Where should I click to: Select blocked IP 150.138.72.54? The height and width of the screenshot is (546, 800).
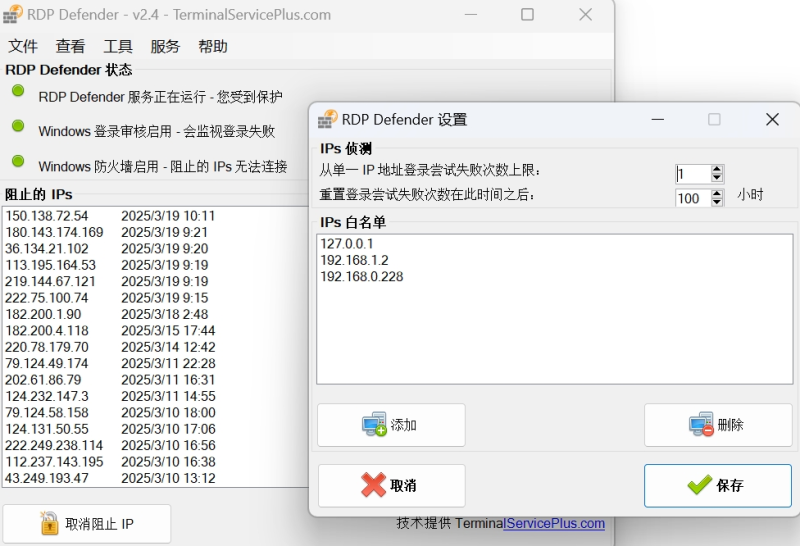point(46,216)
